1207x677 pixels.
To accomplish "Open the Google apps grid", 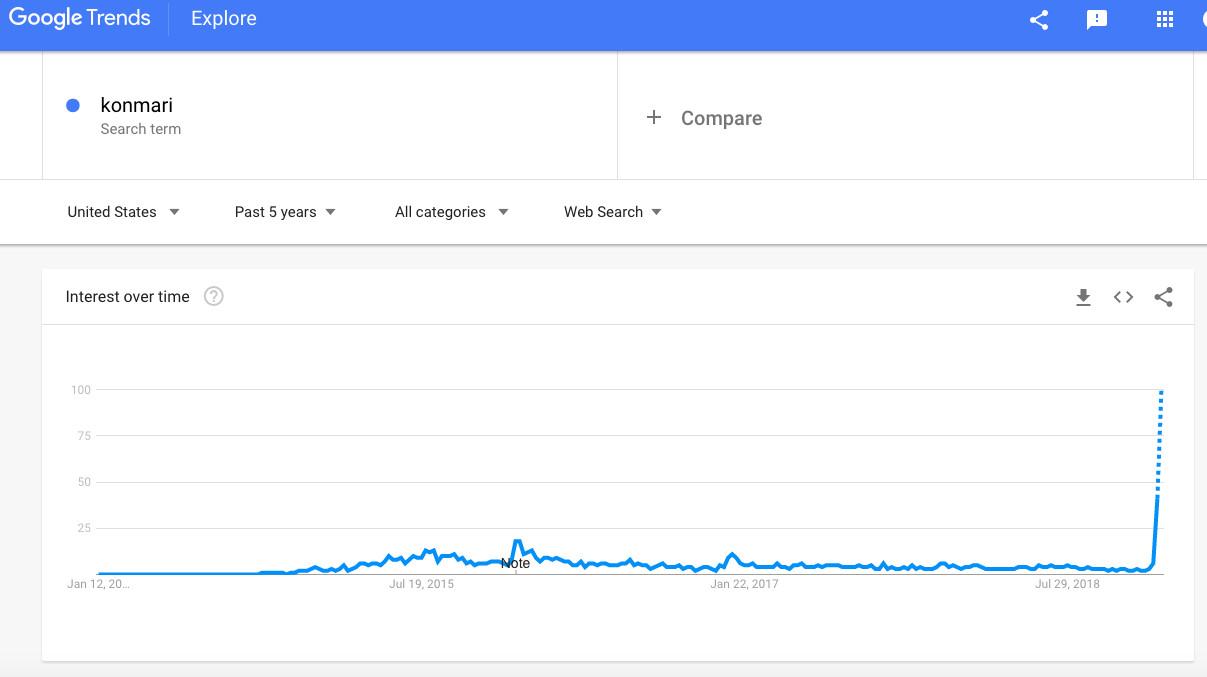I will (1164, 19).
